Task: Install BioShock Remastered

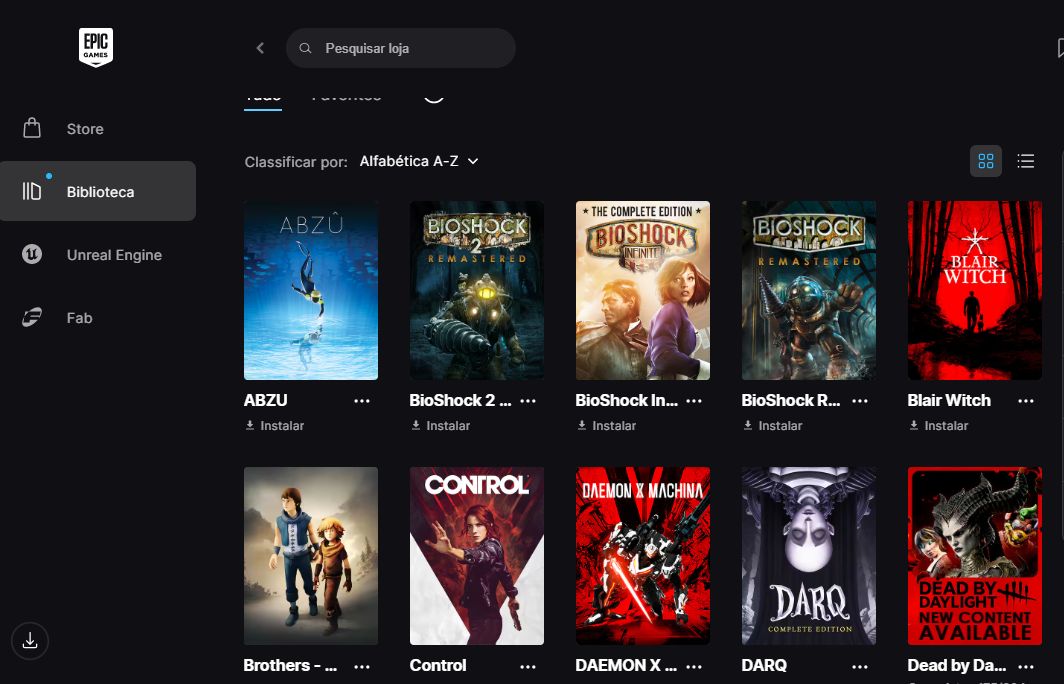Action: pos(773,425)
